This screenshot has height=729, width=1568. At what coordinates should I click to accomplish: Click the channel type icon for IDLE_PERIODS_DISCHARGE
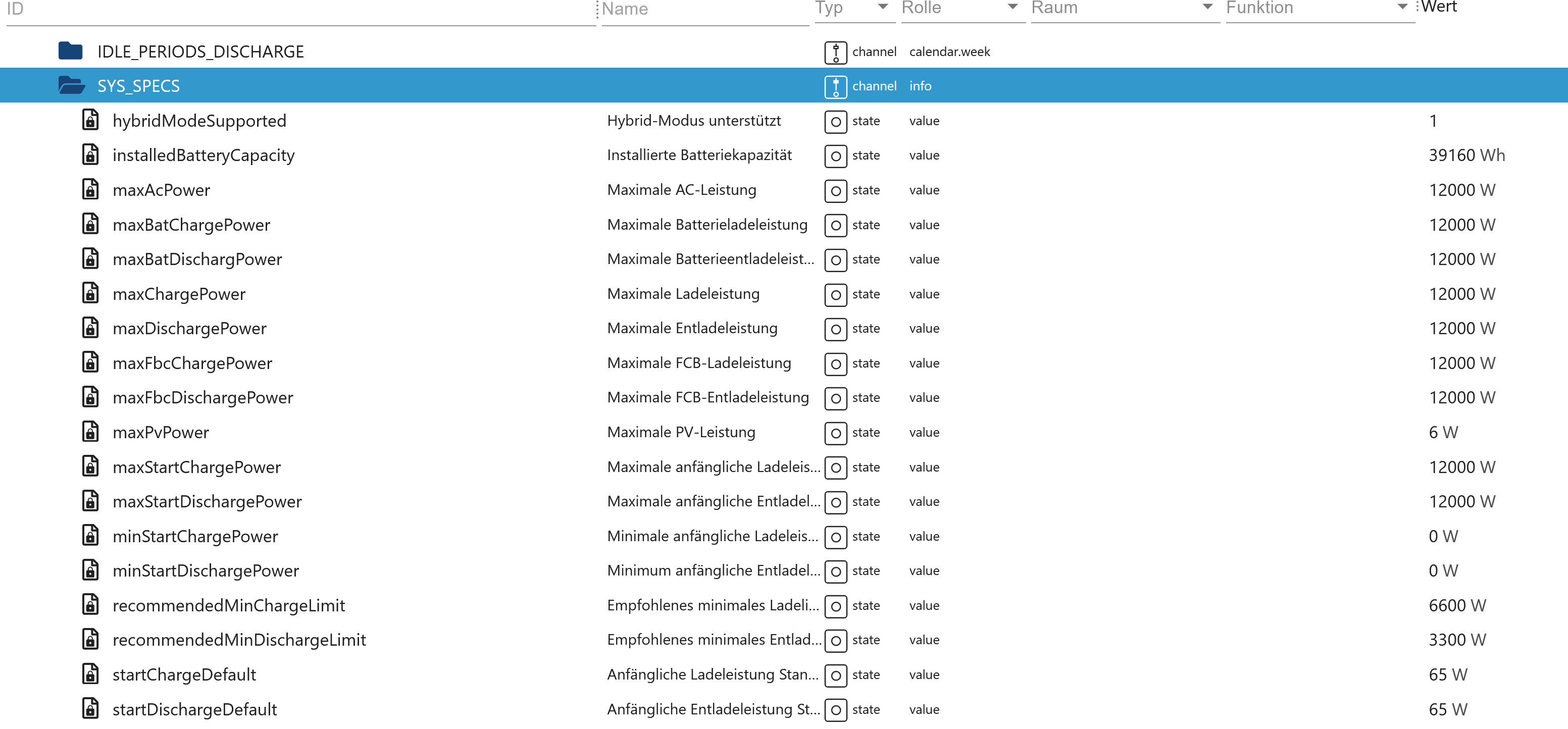pyautogui.click(x=836, y=53)
